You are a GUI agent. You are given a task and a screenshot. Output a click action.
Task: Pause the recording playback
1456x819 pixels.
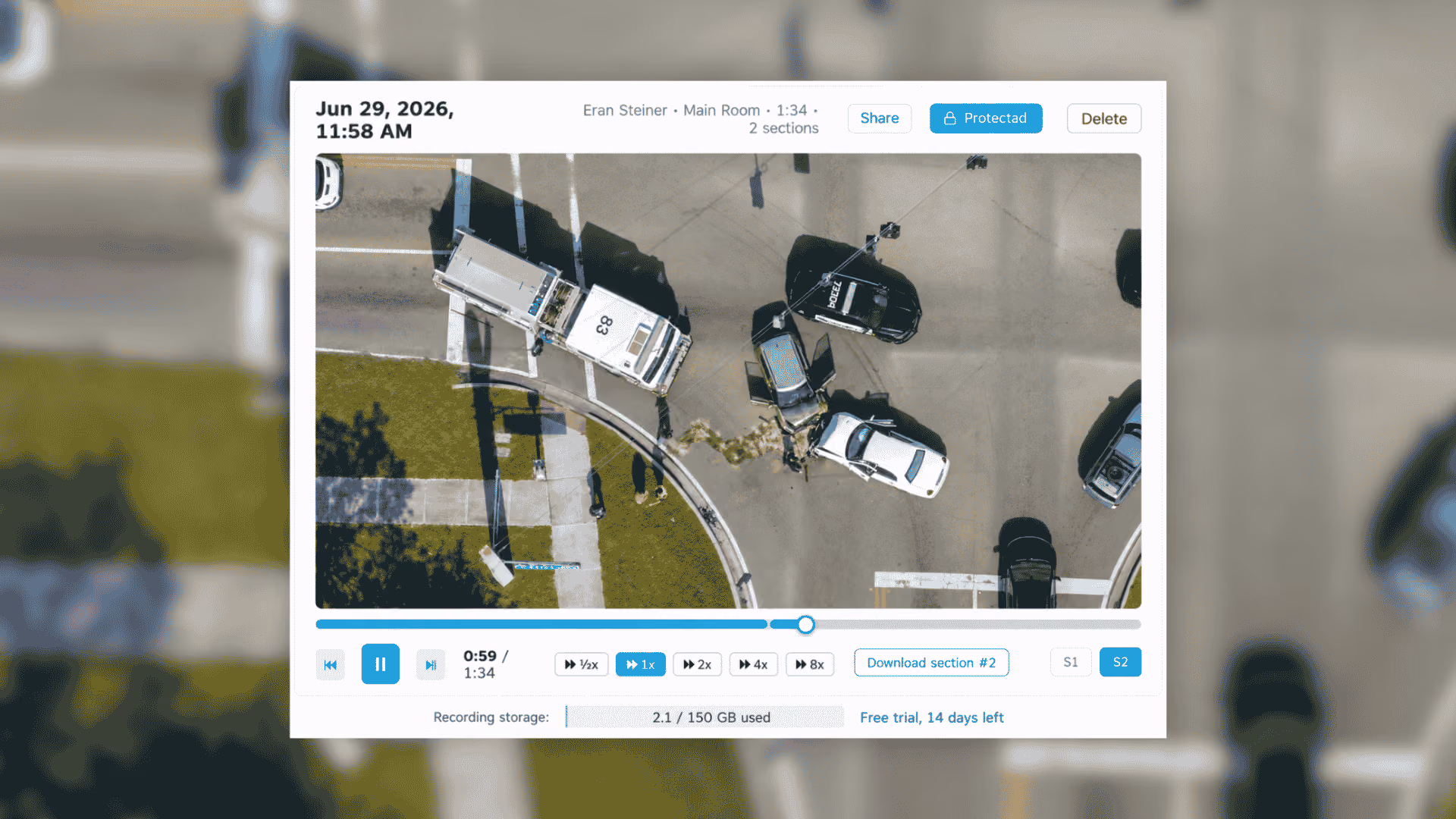380,664
